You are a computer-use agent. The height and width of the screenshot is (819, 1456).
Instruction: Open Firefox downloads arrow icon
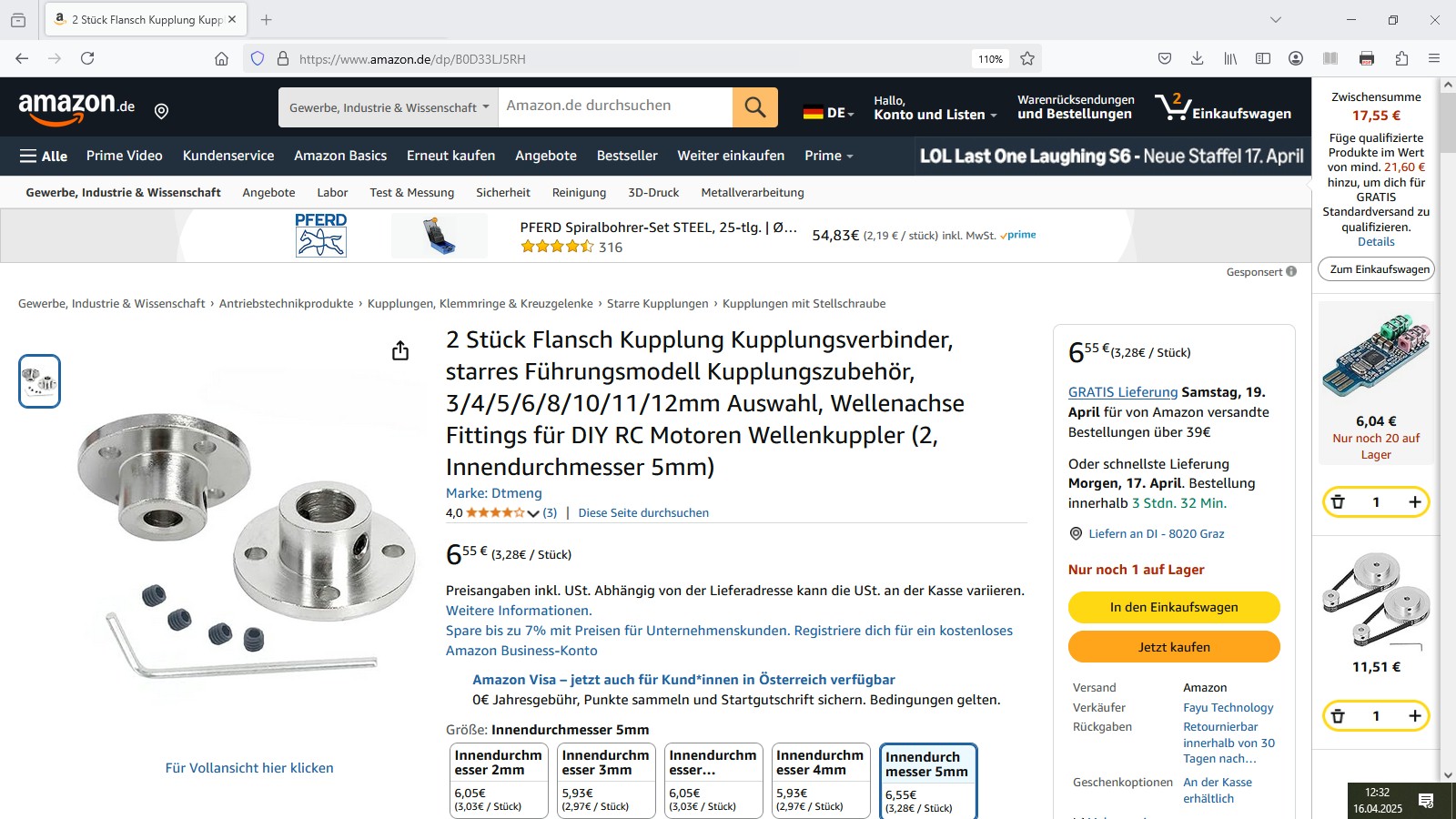(1198, 59)
